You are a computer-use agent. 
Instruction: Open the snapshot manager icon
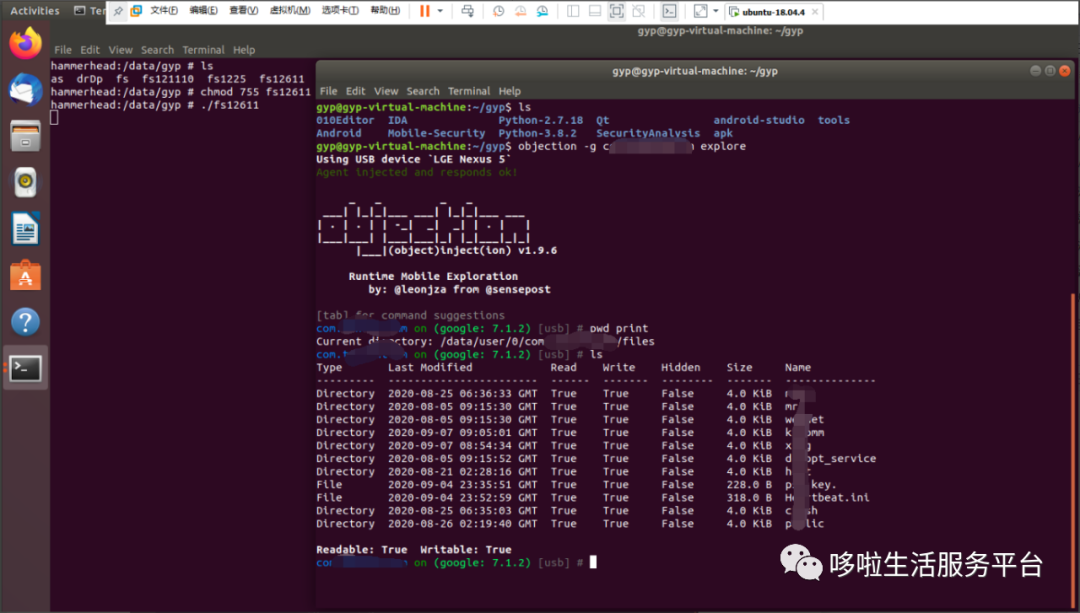click(x=542, y=11)
